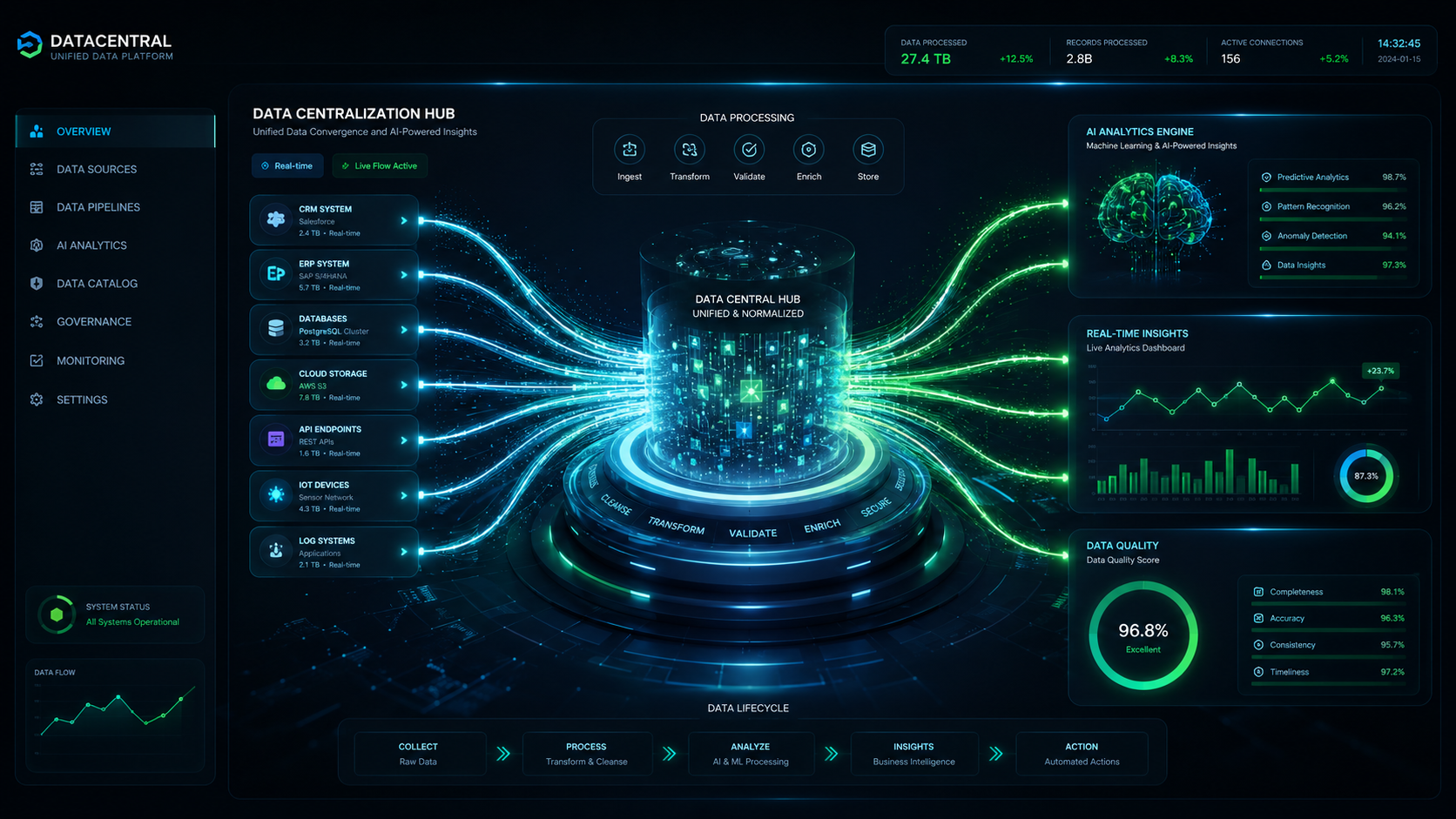Image resolution: width=1456 pixels, height=819 pixels.
Task: Click the Collect Raw Data stage
Action: (x=419, y=754)
